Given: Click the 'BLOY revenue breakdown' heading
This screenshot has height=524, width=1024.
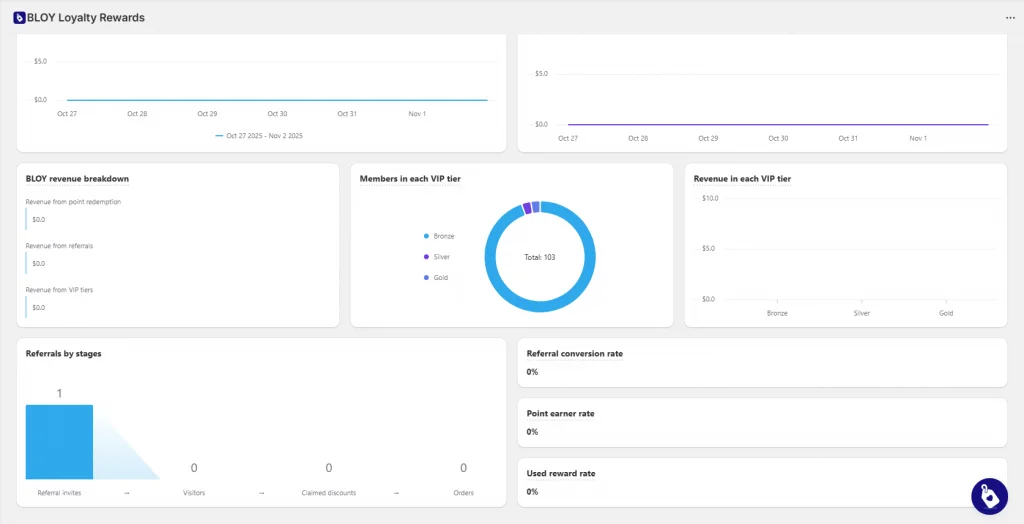Looking at the screenshot, I should pyautogui.click(x=77, y=178).
